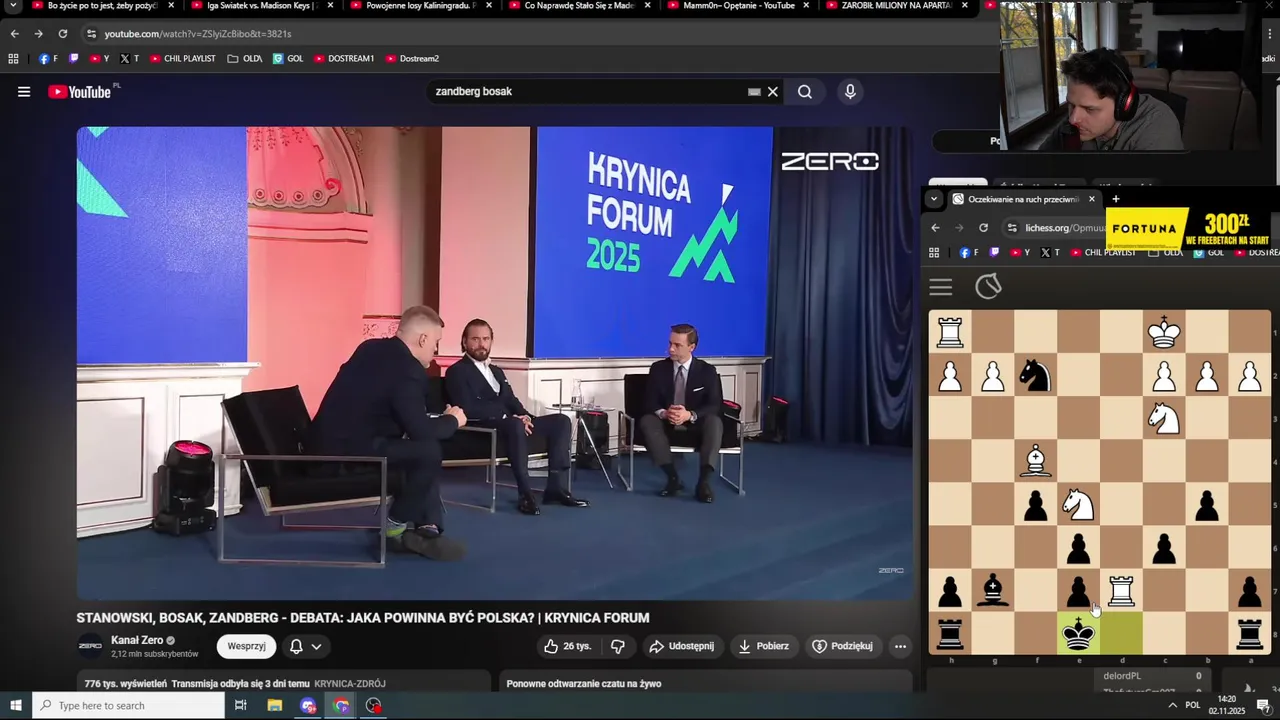Open the X T bookmark in main window
This screenshot has height=720, width=1280.
(x=129, y=59)
